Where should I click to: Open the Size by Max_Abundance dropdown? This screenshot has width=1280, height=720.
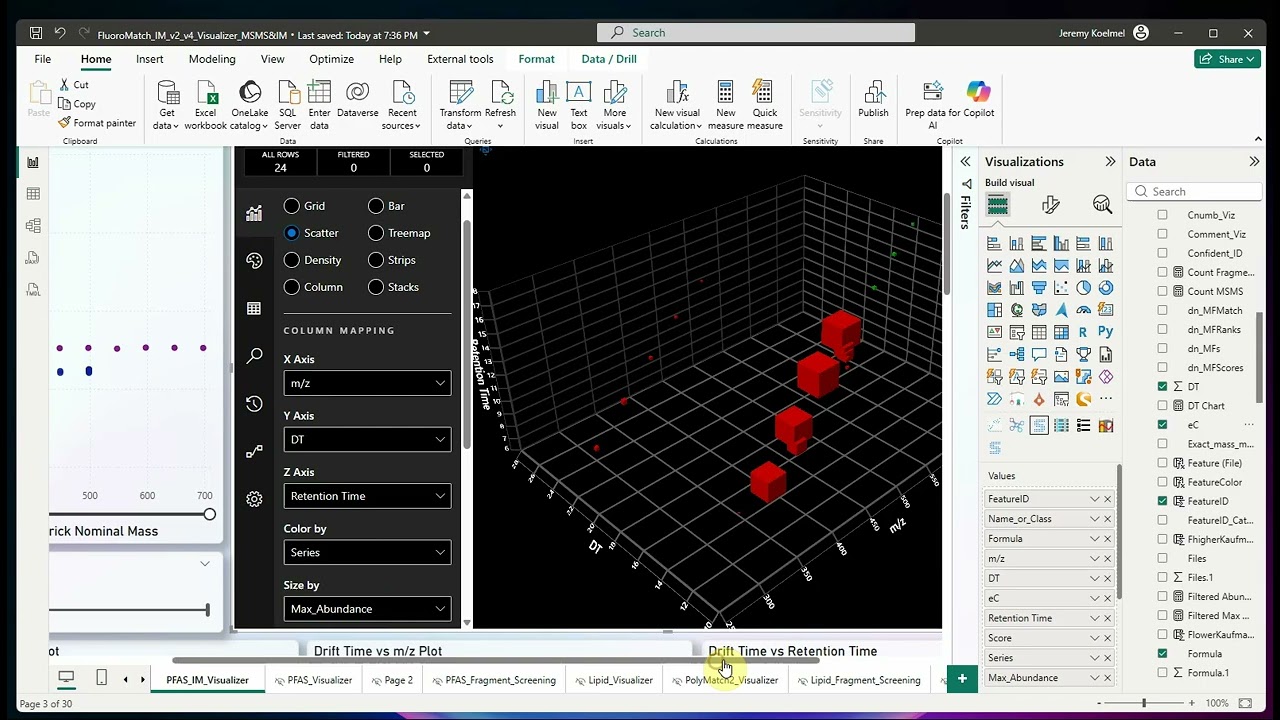(367, 609)
